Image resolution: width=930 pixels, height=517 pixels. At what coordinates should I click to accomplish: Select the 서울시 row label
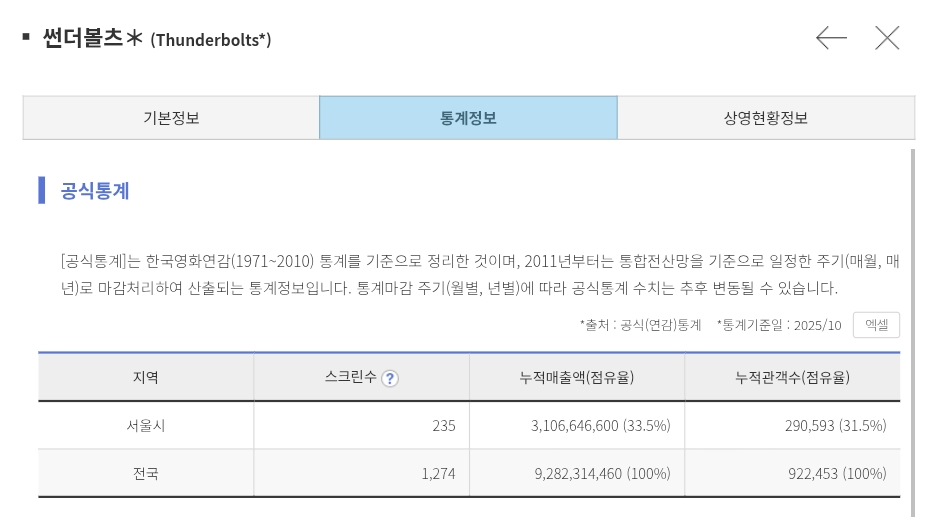(146, 425)
